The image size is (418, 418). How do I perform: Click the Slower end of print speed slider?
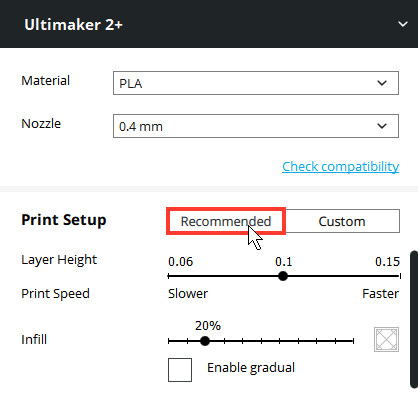coord(188,294)
